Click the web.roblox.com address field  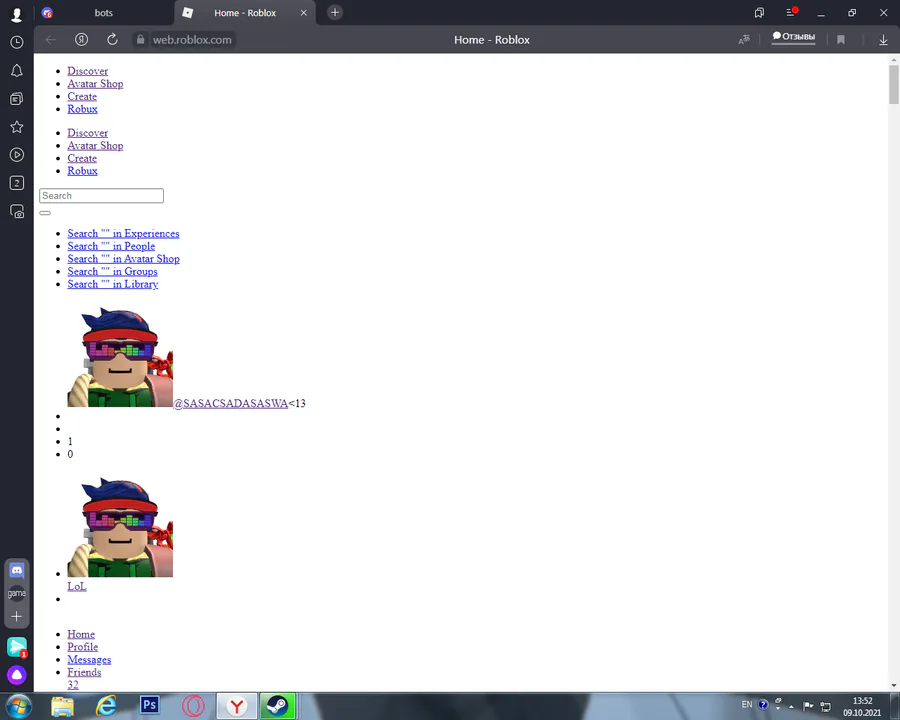(x=192, y=40)
